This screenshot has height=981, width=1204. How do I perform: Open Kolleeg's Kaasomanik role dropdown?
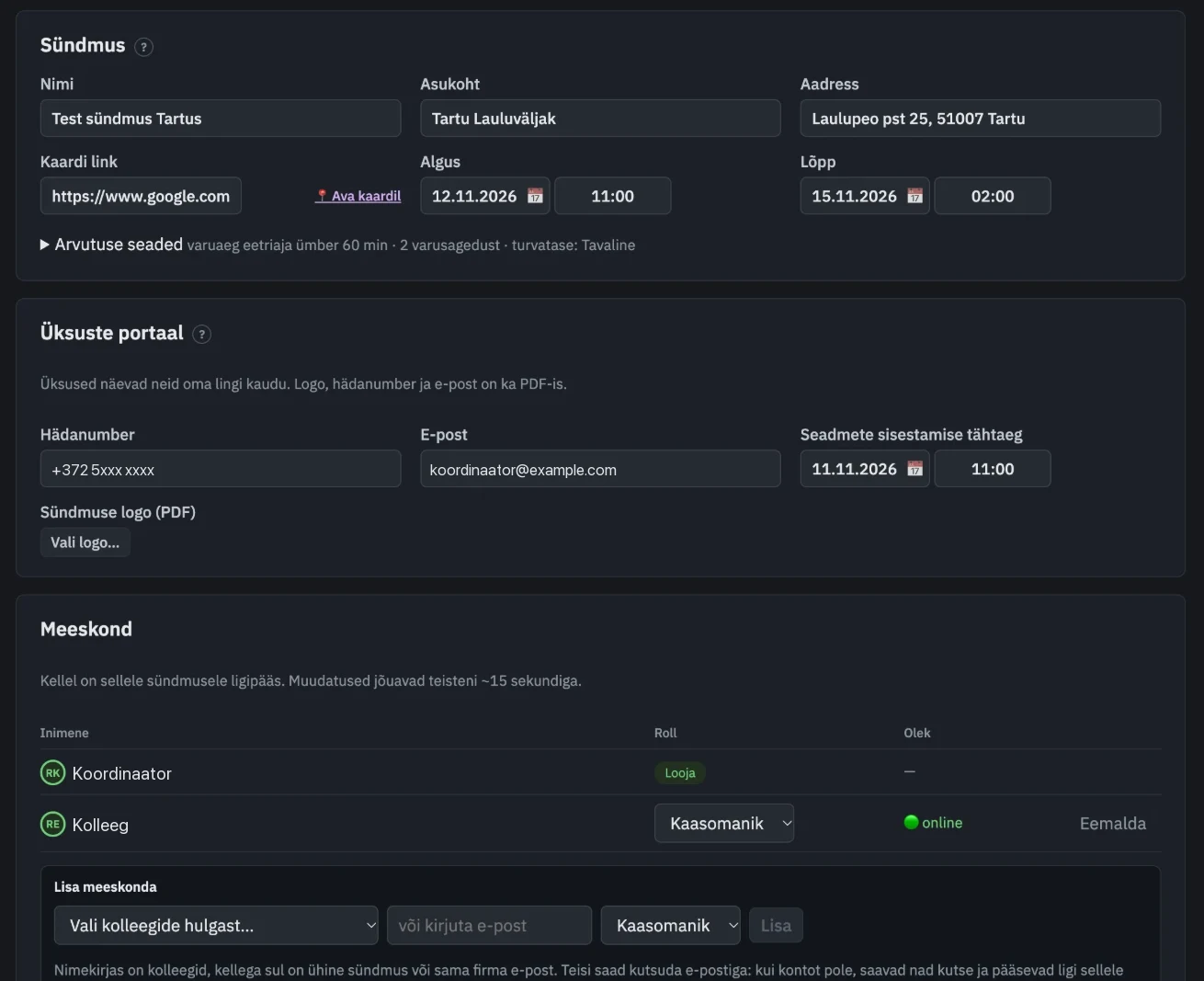pos(724,823)
